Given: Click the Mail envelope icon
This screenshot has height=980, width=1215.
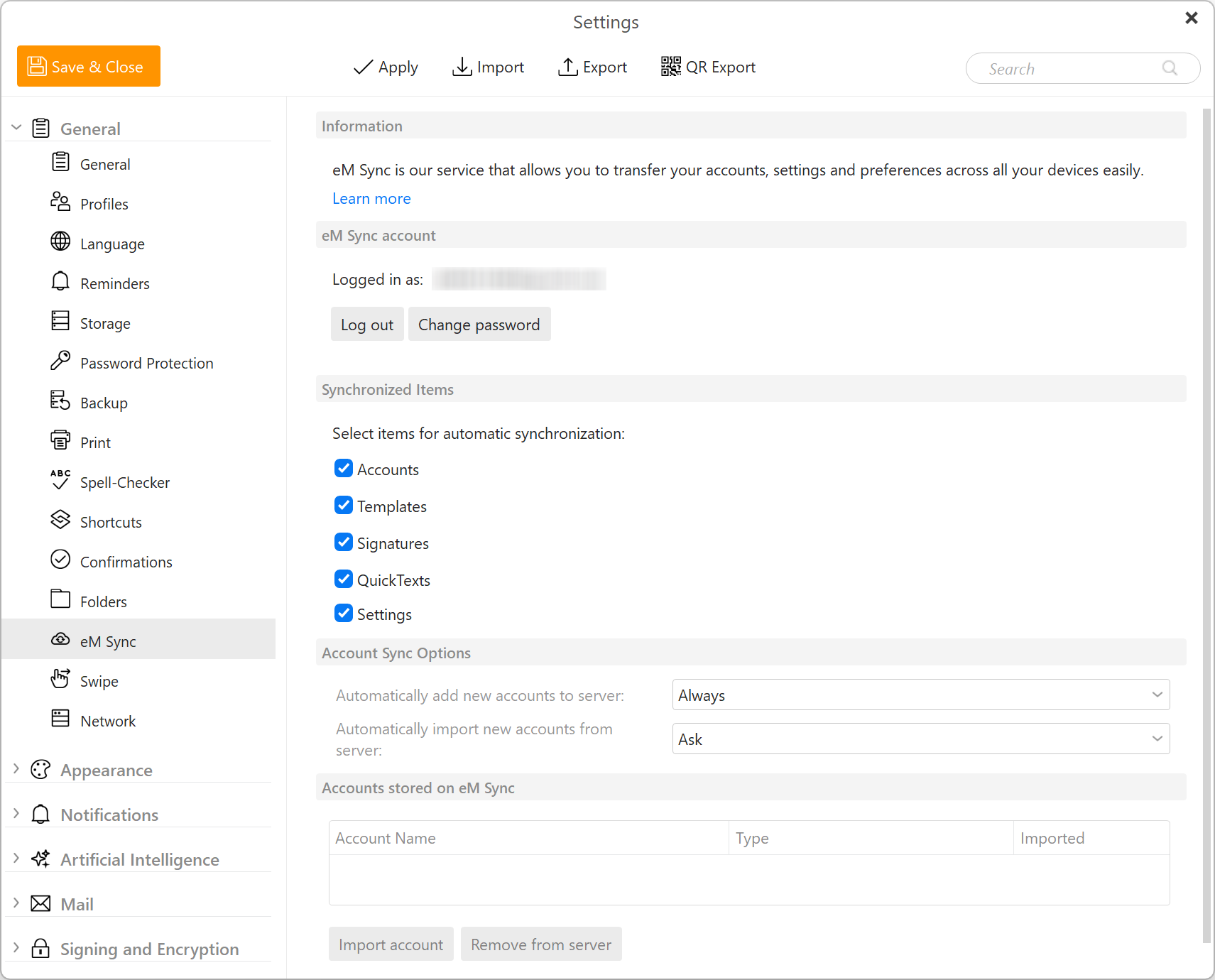Looking at the screenshot, I should [x=40, y=904].
